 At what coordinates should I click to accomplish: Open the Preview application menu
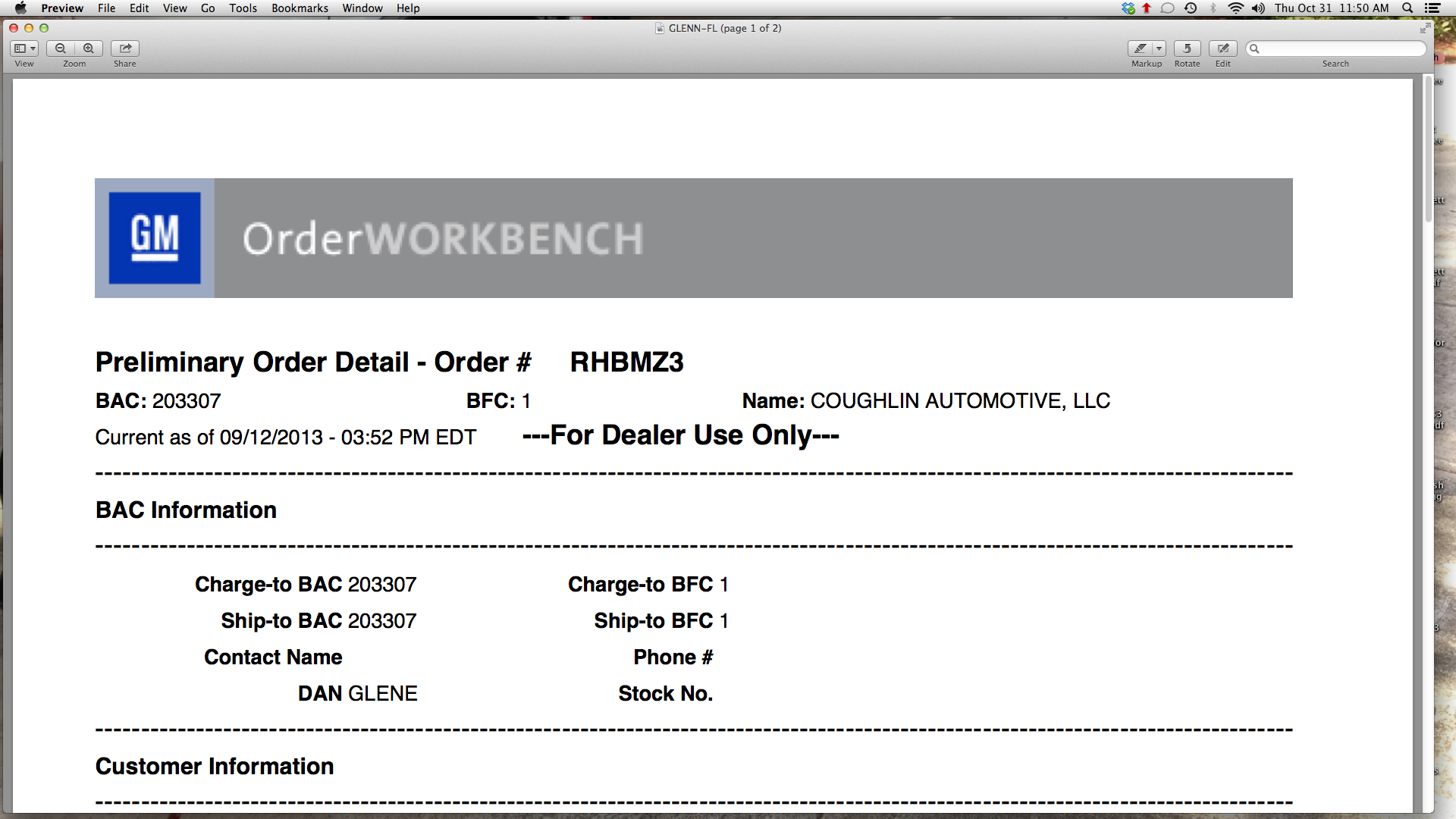62,8
